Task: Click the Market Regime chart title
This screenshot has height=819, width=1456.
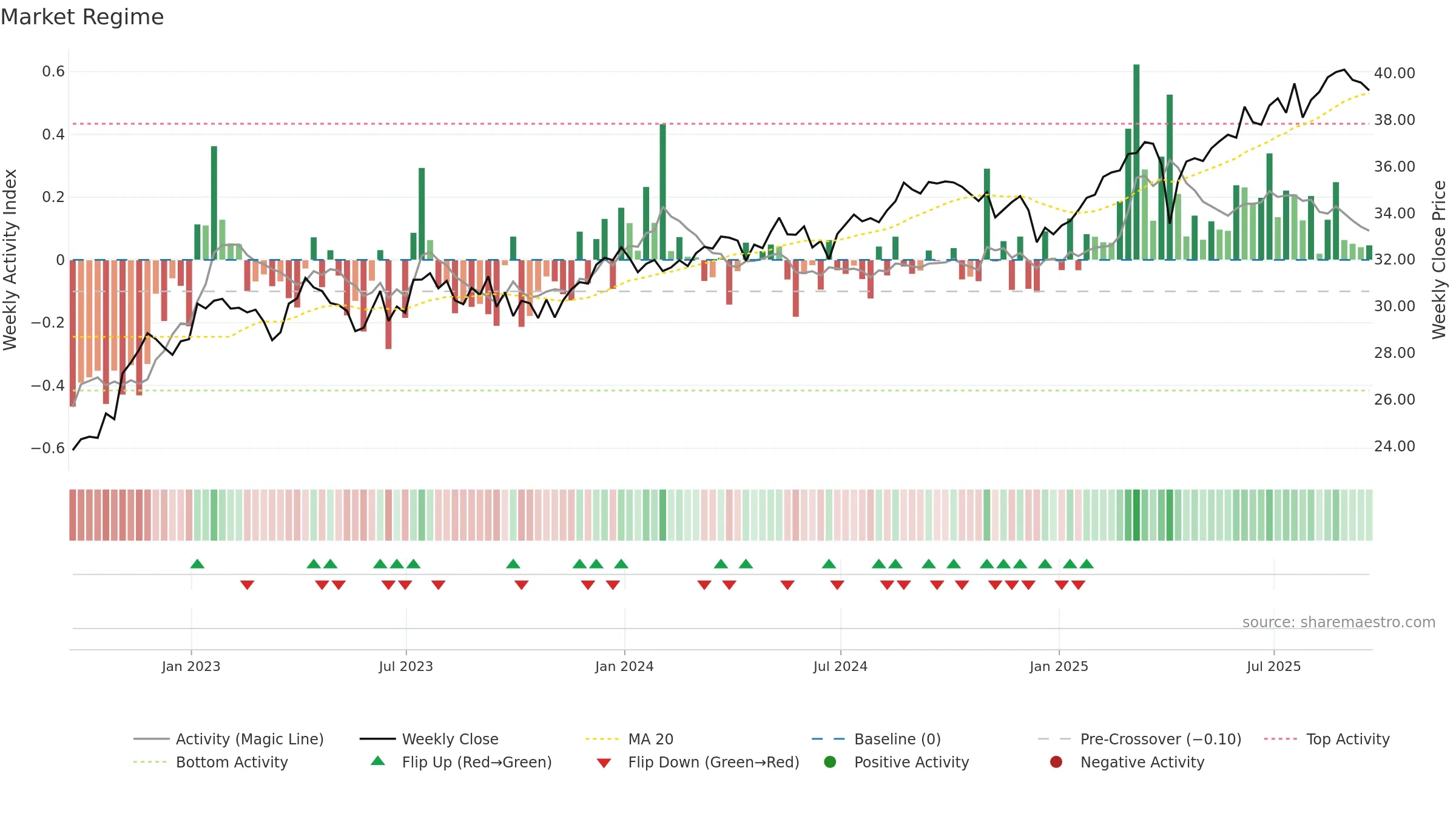Action: [83, 17]
